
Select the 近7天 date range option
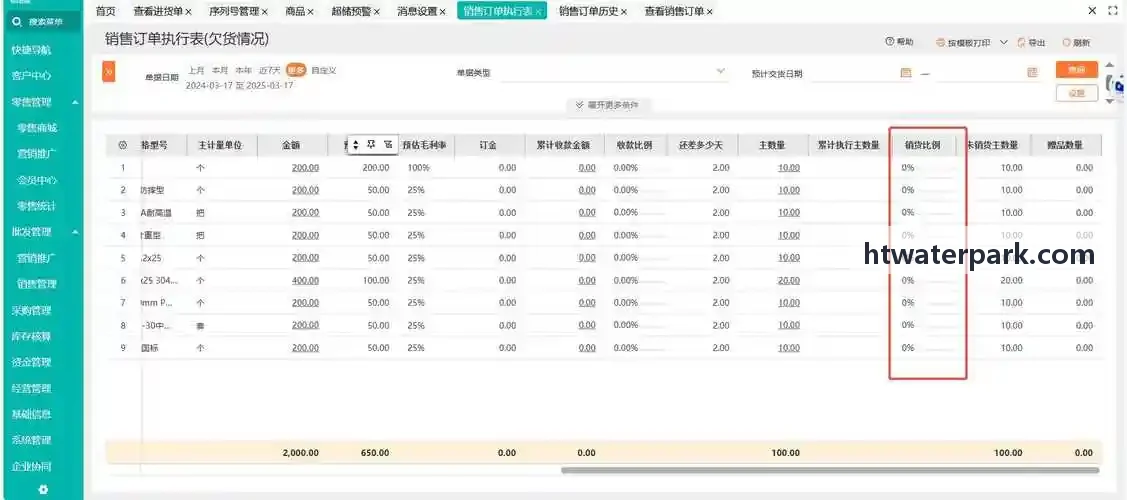coord(270,70)
